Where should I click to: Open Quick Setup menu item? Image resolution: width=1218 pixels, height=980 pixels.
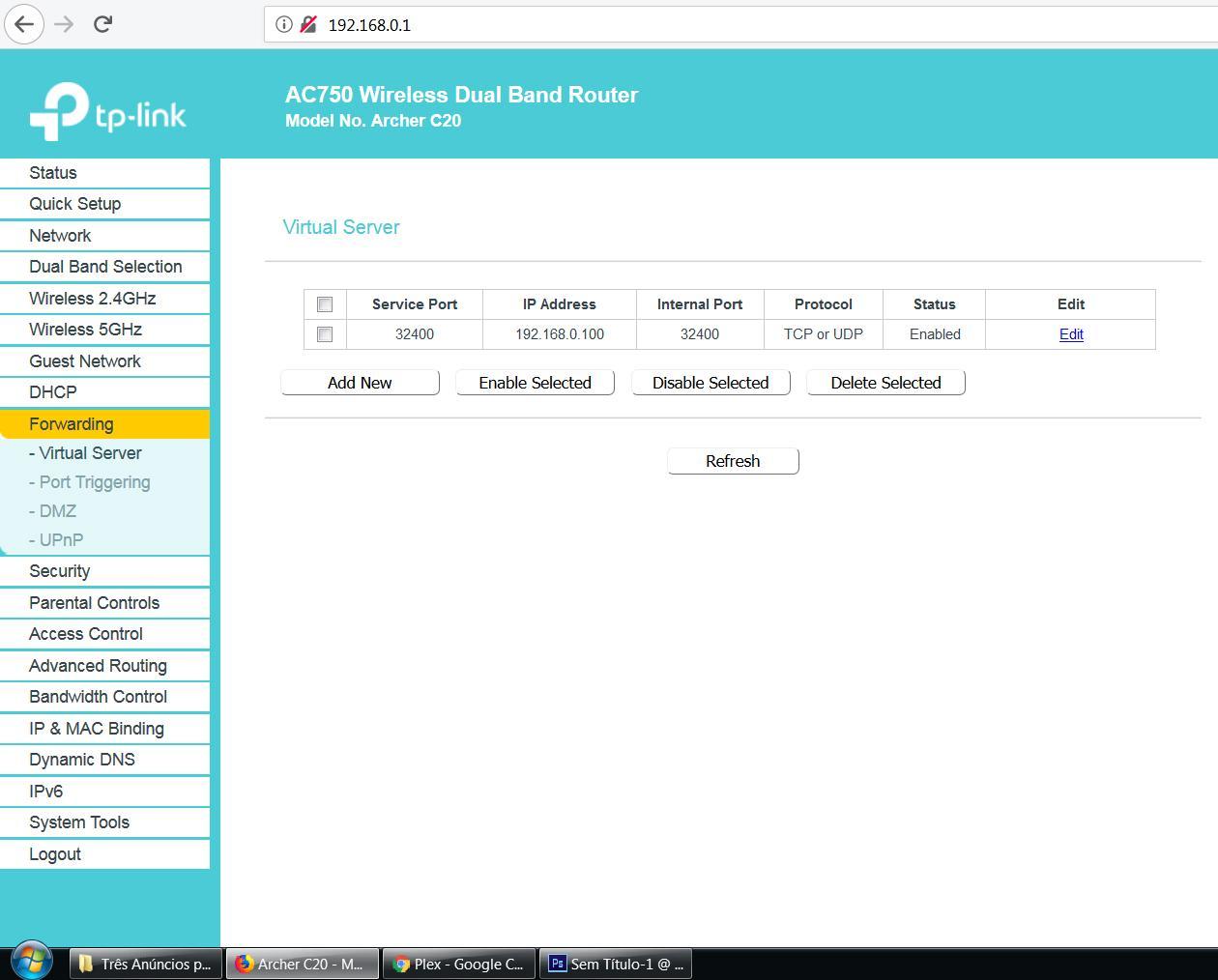coord(104,204)
